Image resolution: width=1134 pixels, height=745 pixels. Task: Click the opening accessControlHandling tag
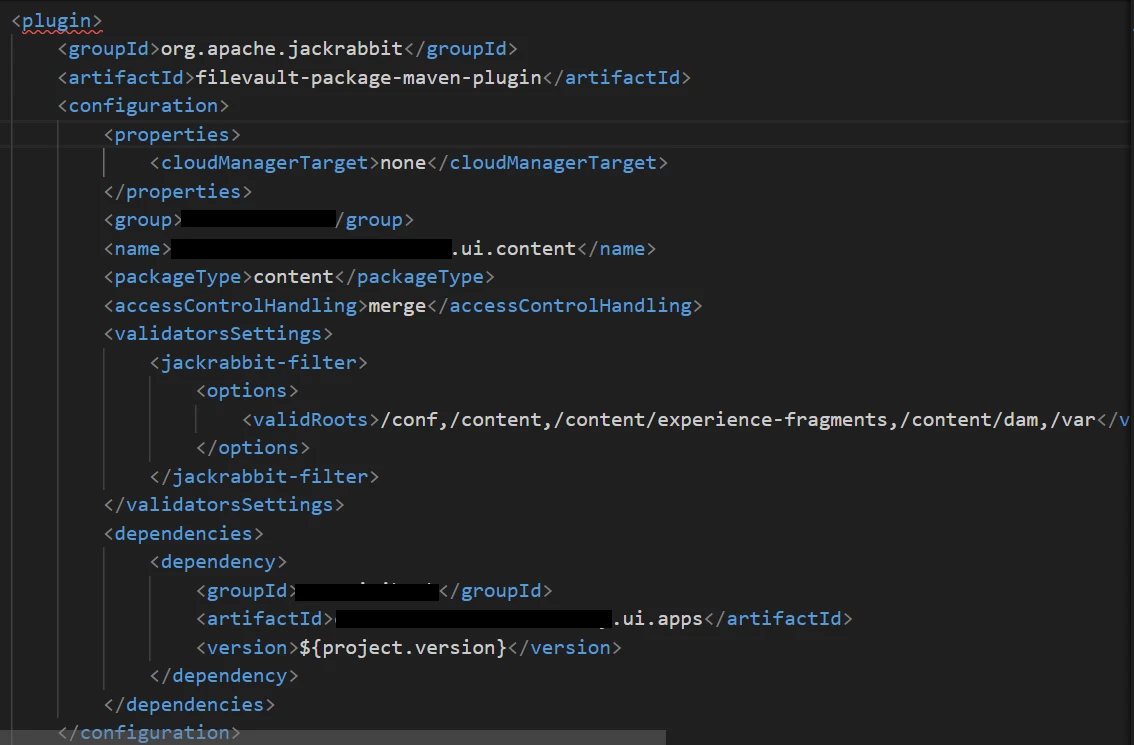click(236, 306)
